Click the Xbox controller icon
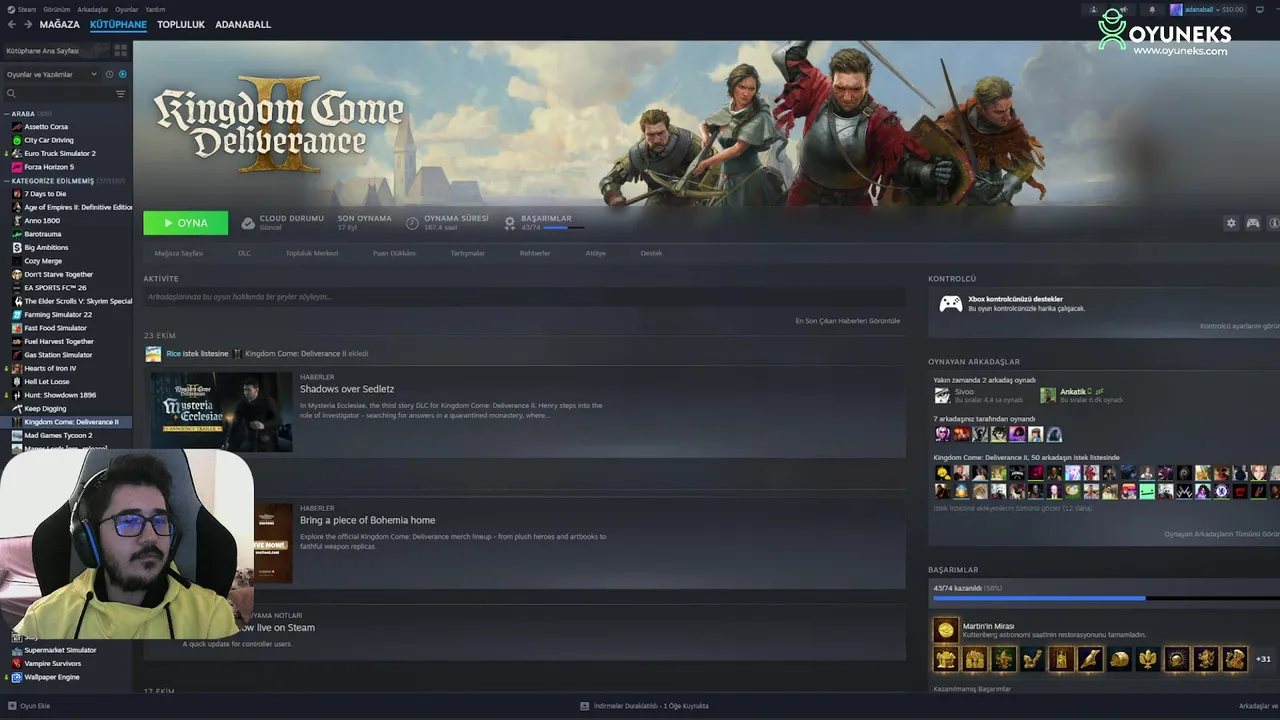This screenshot has height=720, width=1280. [950, 304]
